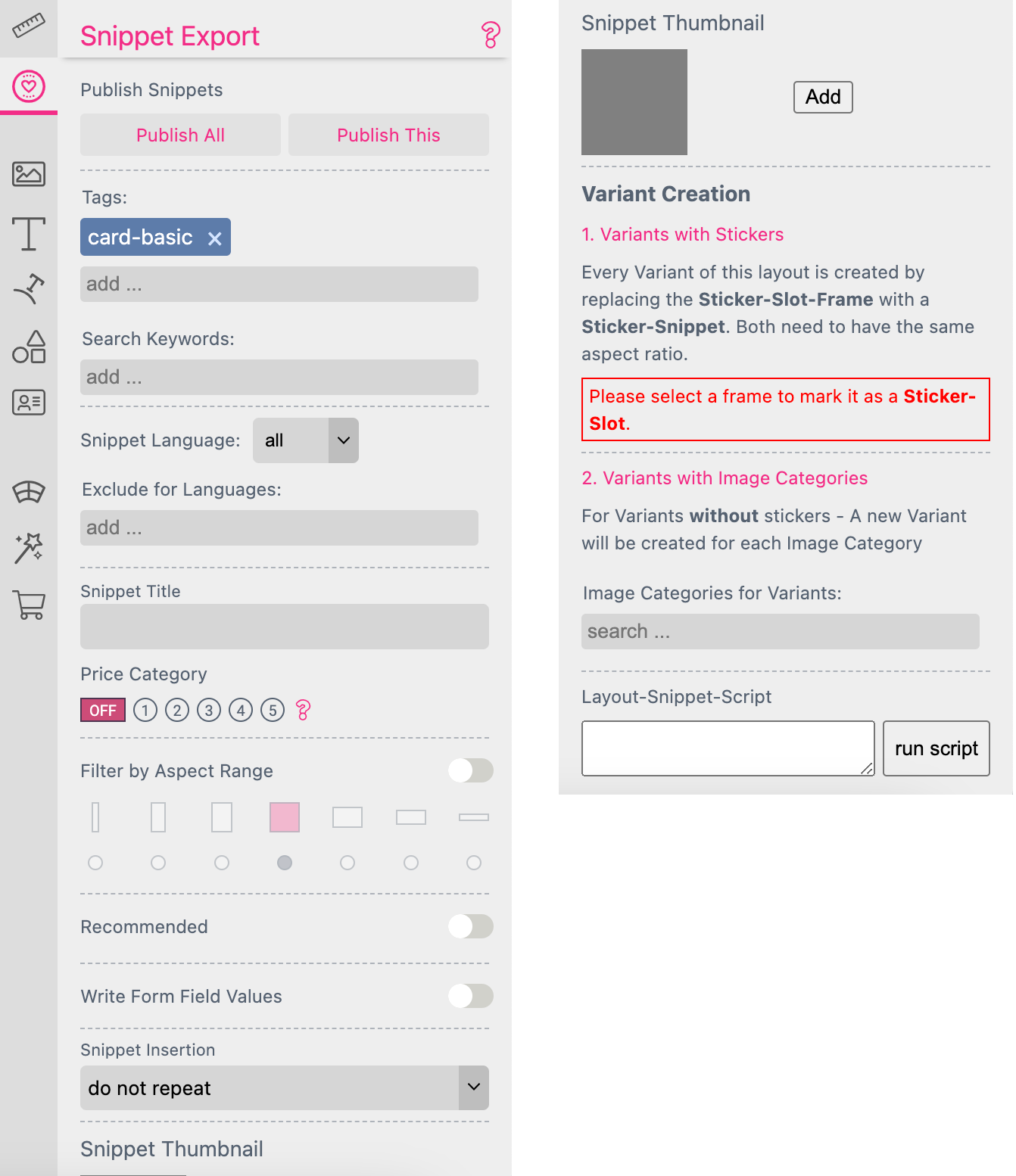Turn on Write Form Field Values
Viewport: 1016px width, 1176px height.
[x=471, y=996]
